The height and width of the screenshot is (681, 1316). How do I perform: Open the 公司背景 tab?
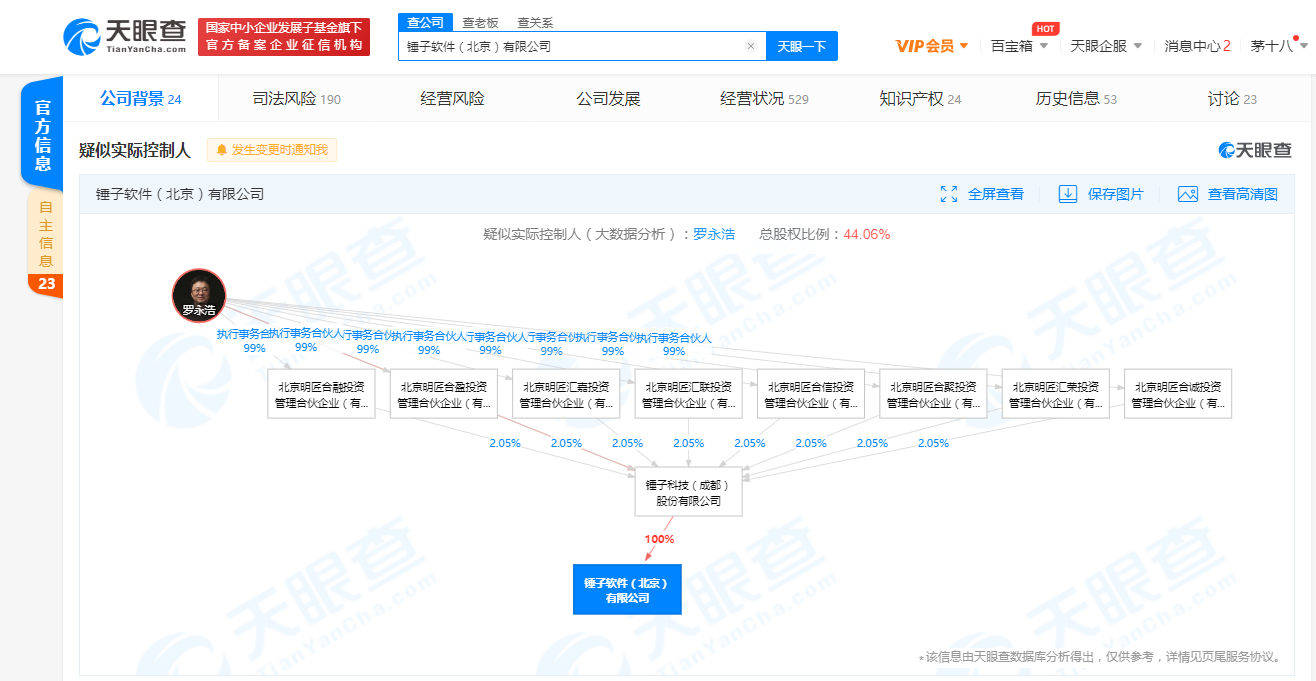click(x=140, y=99)
